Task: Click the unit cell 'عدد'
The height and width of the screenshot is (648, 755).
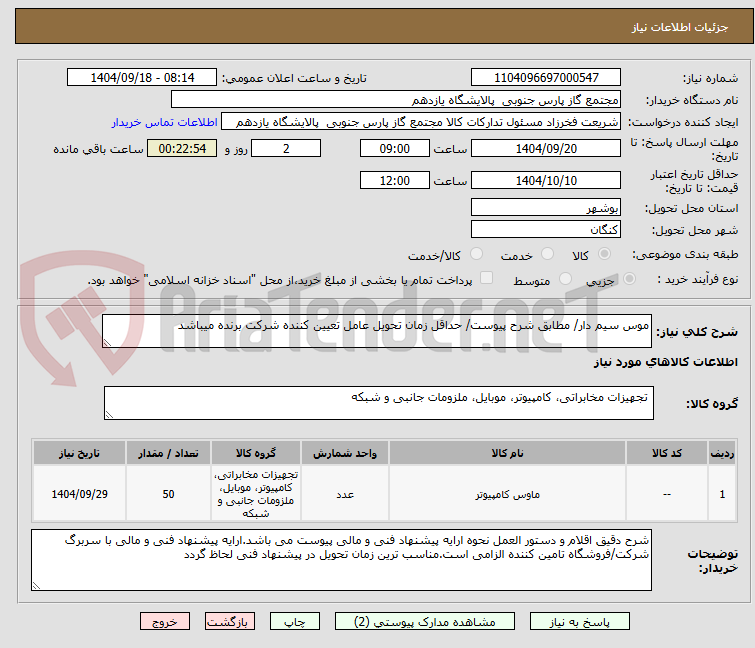Action: (x=345, y=494)
